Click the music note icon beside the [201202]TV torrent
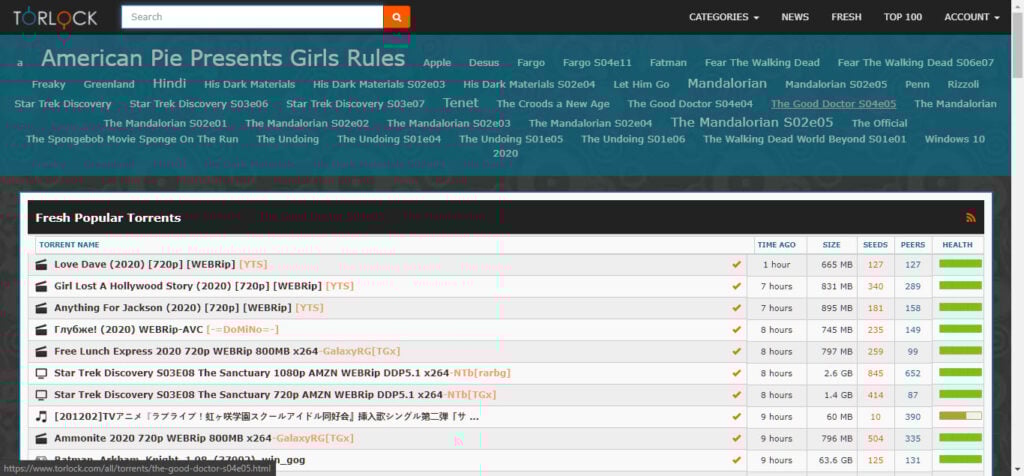 click(x=42, y=417)
